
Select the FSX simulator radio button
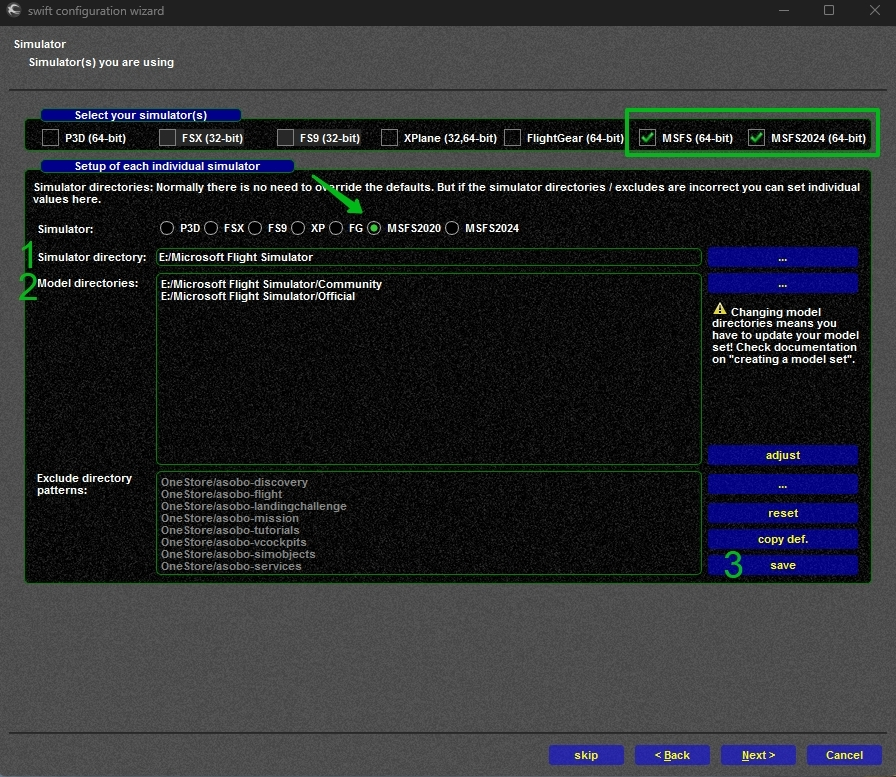point(211,228)
